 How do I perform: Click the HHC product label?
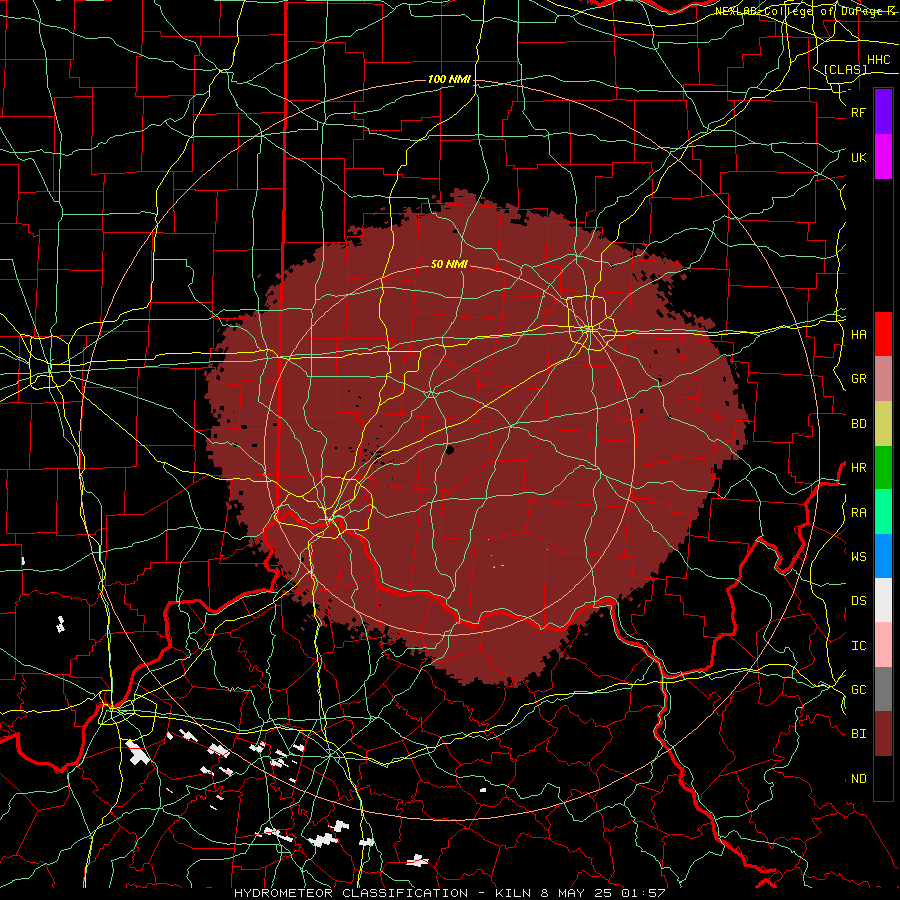click(878, 60)
